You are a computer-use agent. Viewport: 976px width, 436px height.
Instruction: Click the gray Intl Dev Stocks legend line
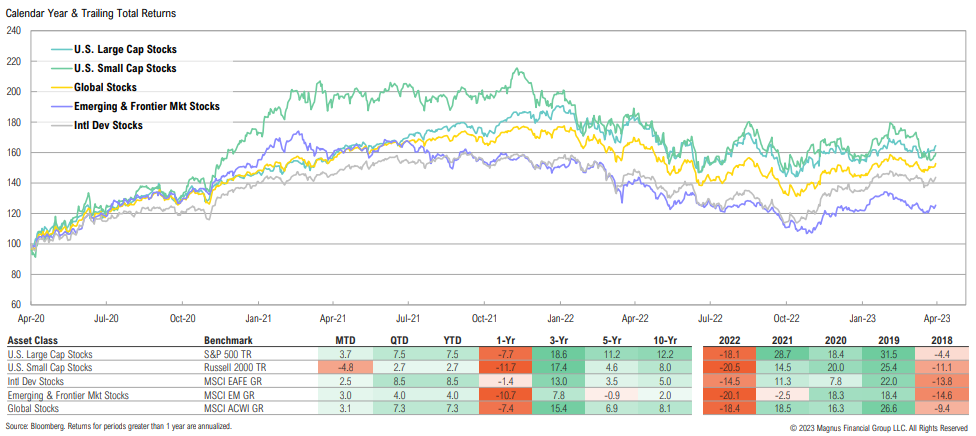click(x=61, y=125)
